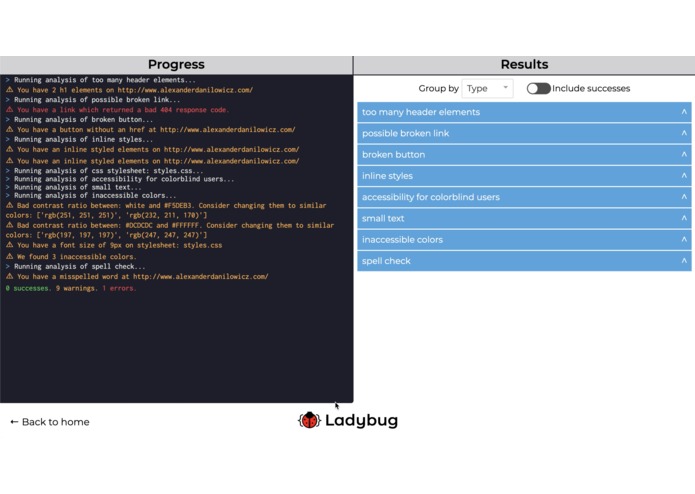Click warning icon beside 3 inaccessible colors

pos(9,257)
